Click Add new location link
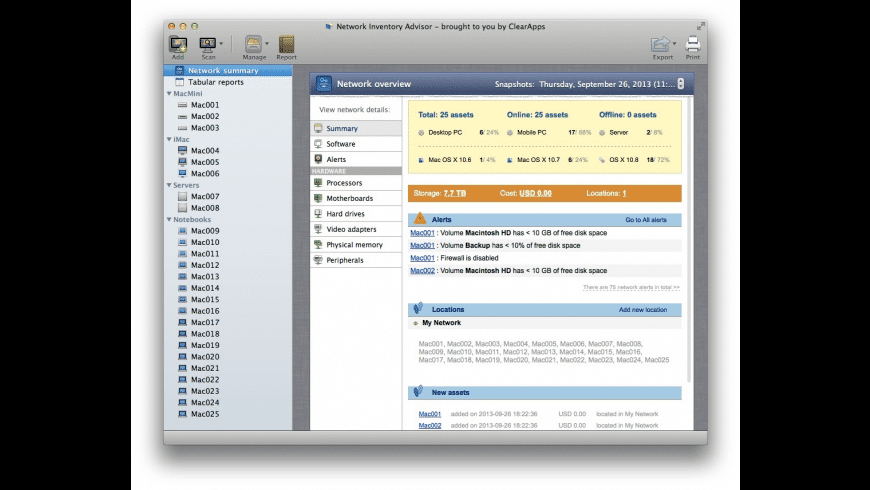The image size is (870, 490). coord(642,310)
